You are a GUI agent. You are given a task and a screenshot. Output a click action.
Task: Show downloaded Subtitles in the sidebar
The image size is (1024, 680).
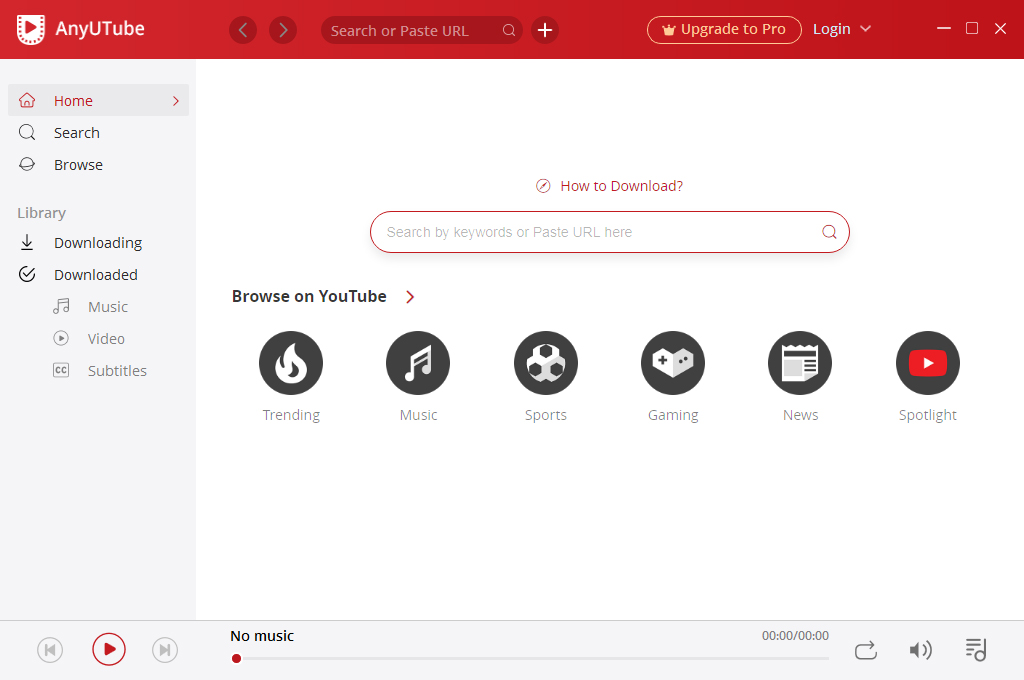click(99, 371)
